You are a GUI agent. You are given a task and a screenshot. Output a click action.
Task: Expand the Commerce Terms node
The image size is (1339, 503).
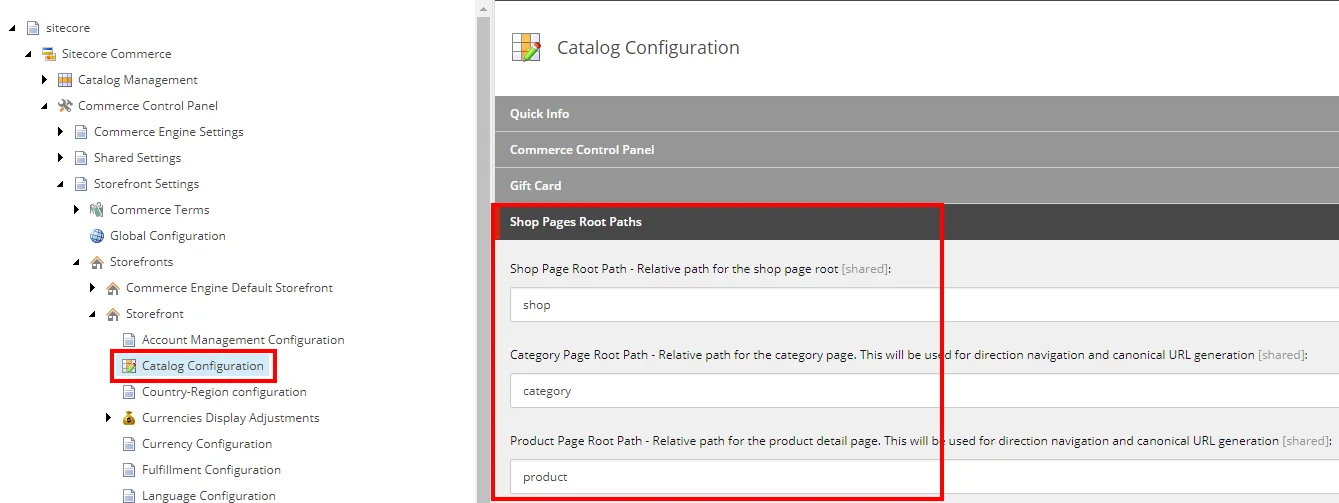(76, 210)
